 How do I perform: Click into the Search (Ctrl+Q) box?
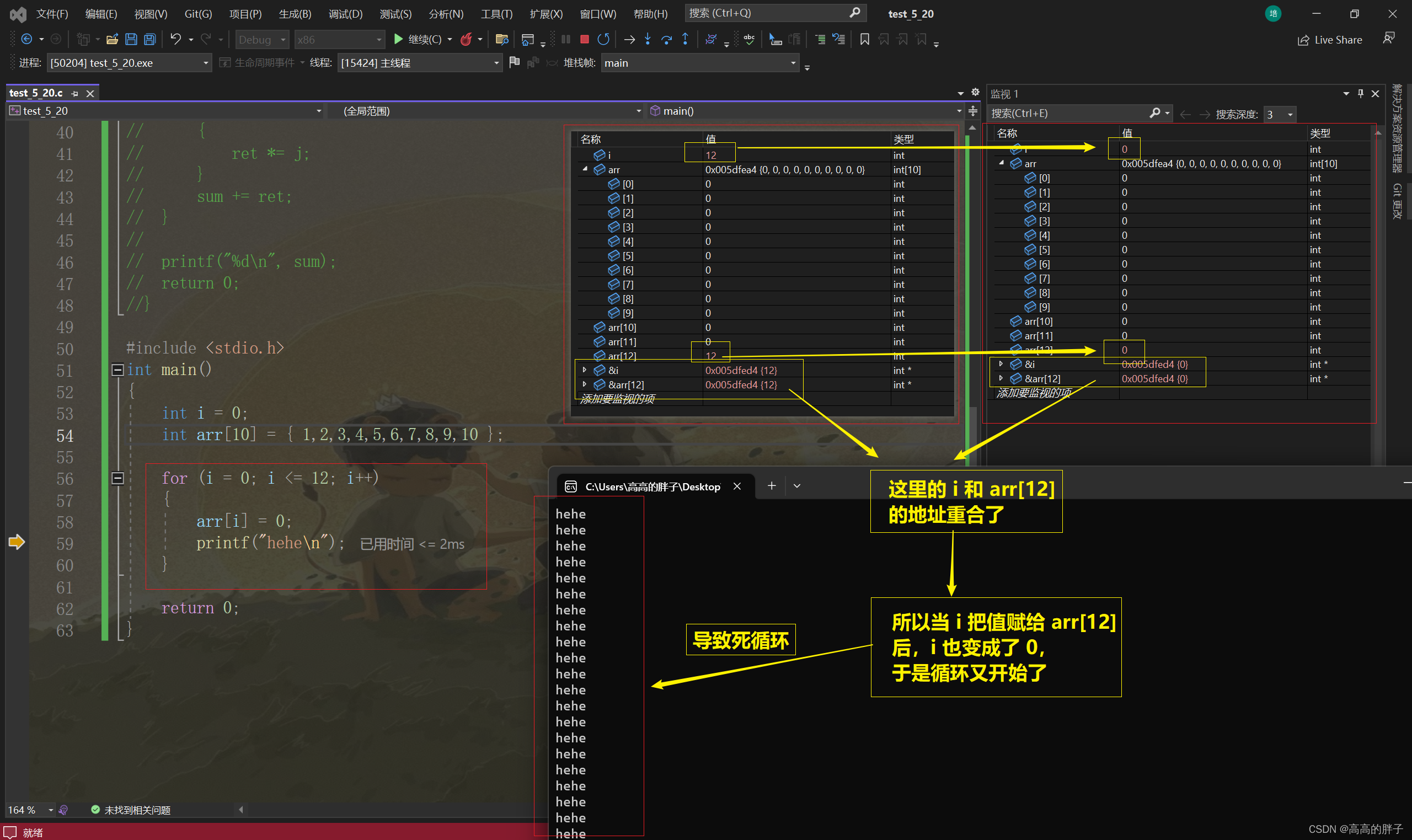click(775, 13)
